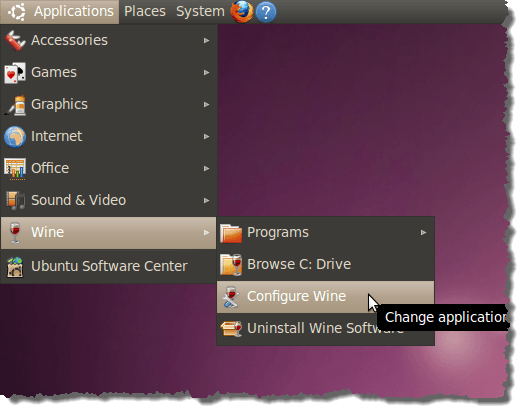Image resolution: width=525 pixels, height=413 pixels.
Task: Choose Uninstall Wine Software
Action: click(325, 329)
